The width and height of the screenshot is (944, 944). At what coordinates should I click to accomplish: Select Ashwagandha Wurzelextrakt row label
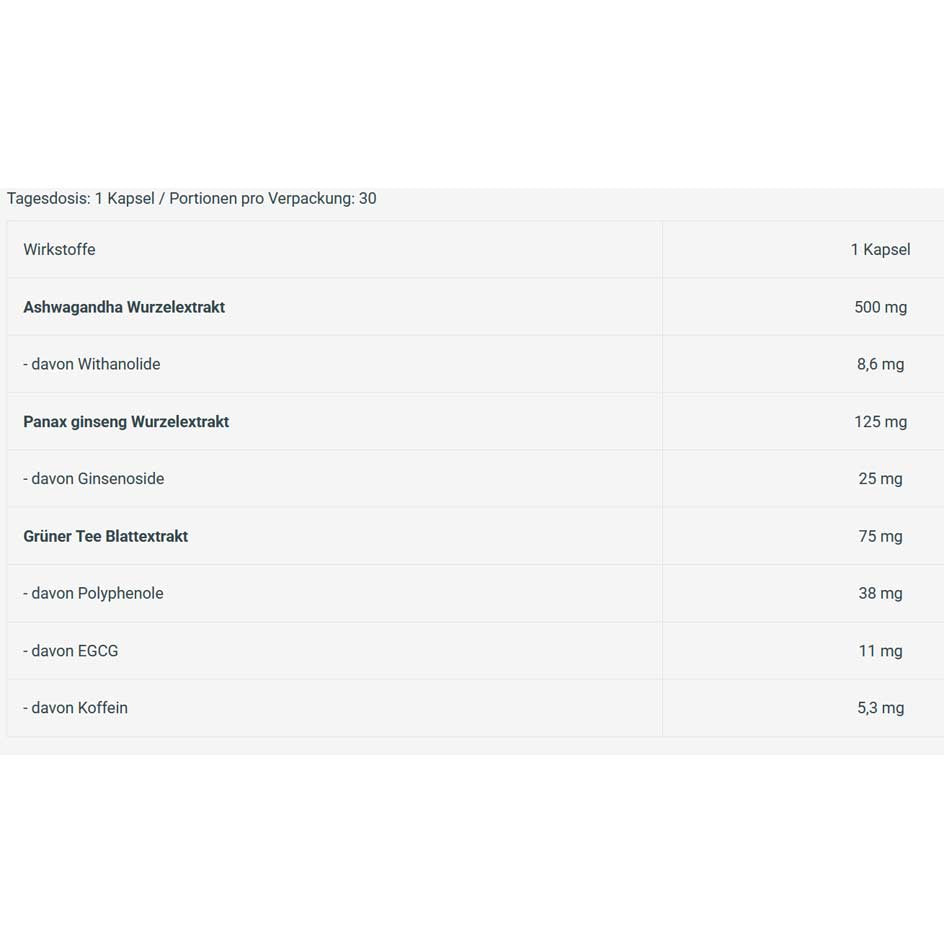pos(124,307)
